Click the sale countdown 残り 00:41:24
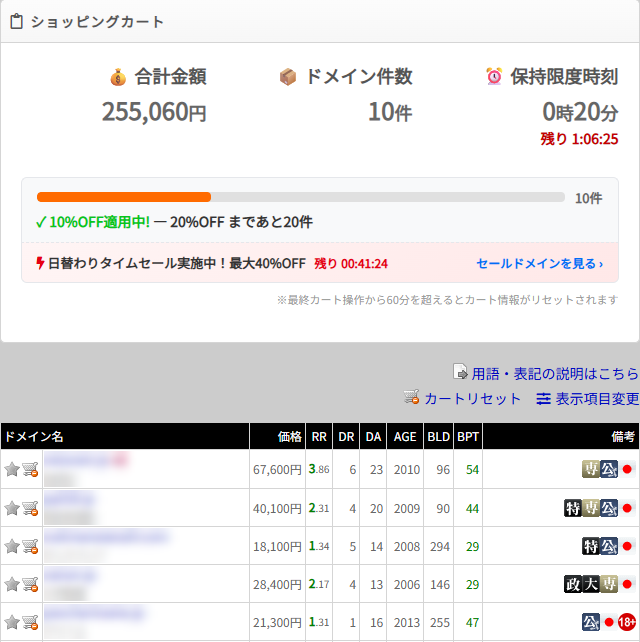 (x=351, y=263)
